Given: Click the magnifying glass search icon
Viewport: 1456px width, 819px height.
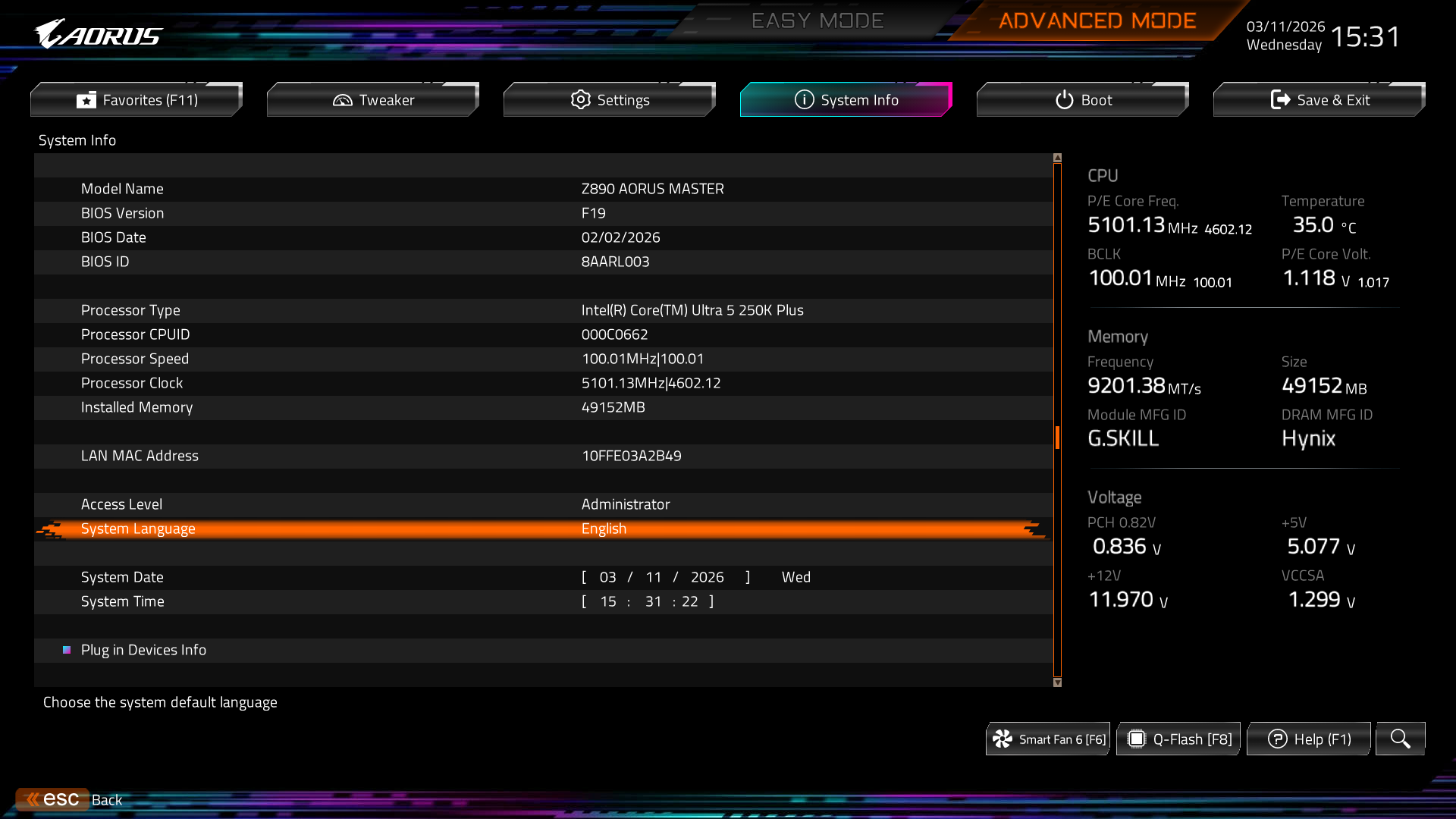Looking at the screenshot, I should 1400,739.
